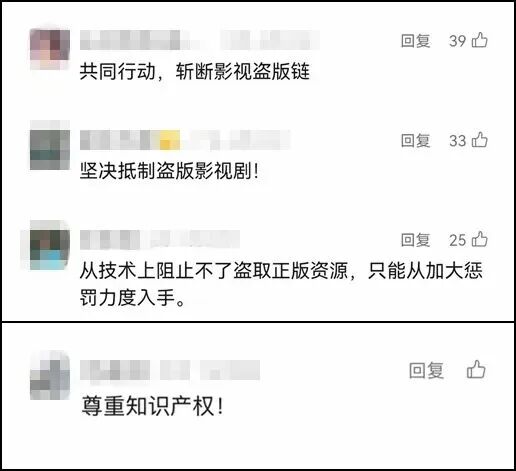Open avatar of the second commenter
This screenshot has width=516, height=471.
tap(50, 150)
